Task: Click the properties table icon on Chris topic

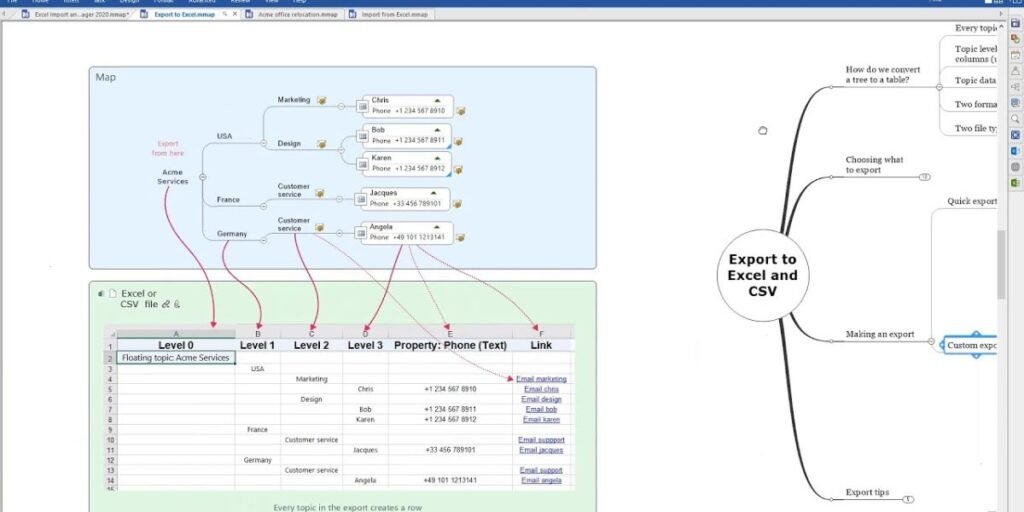Action: (363, 106)
